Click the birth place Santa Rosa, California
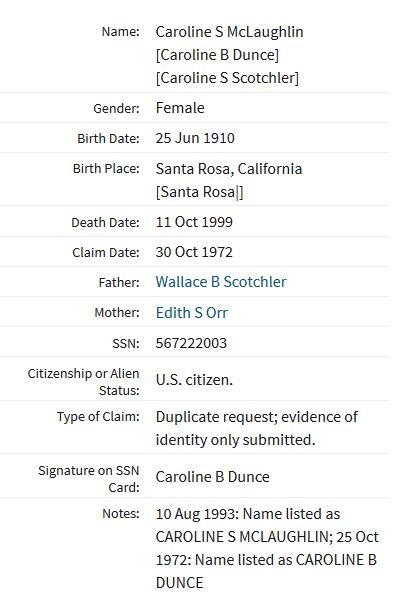The image size is (396, 595). (x=229, y=169)
